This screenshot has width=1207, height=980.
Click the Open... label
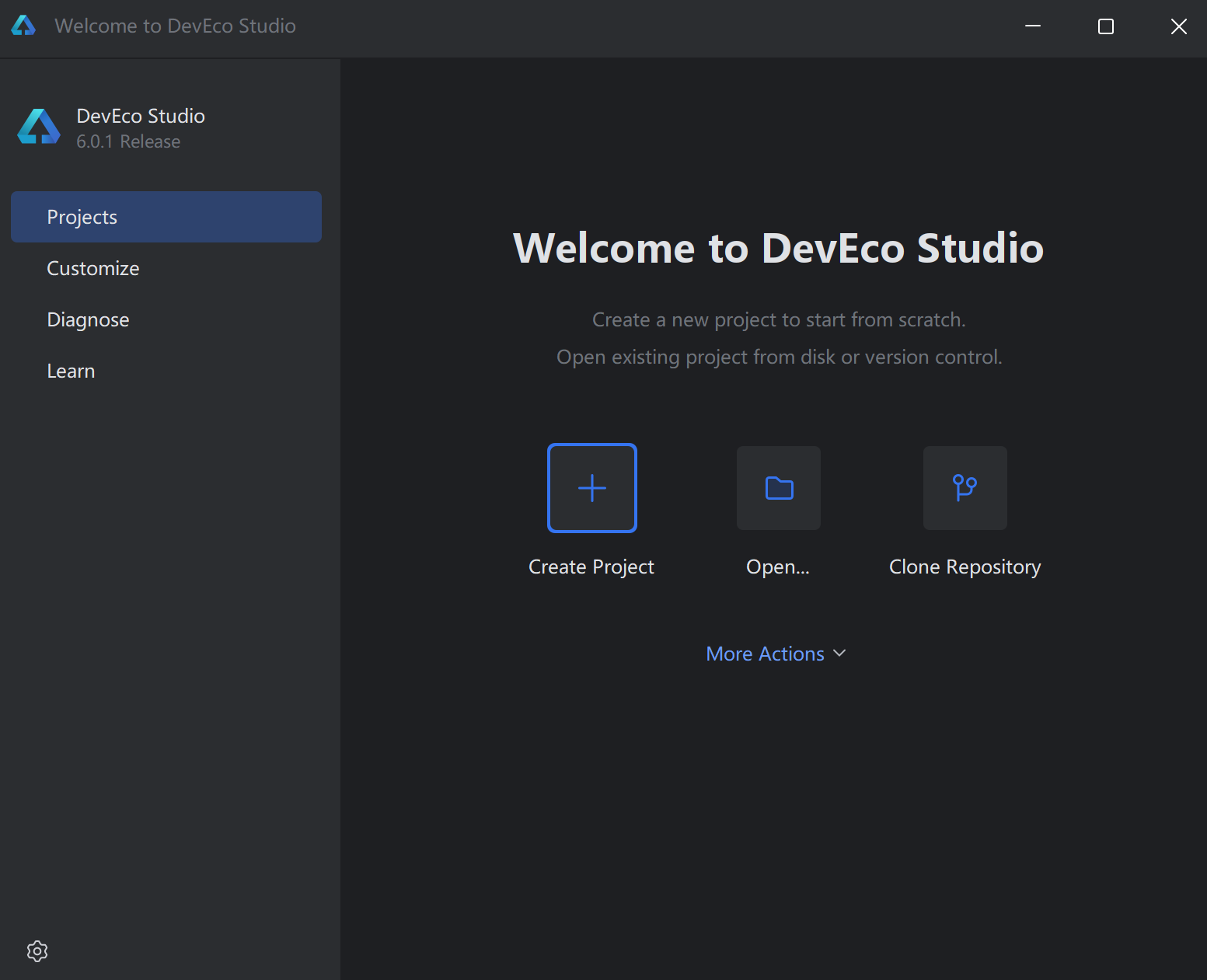point(778,567)
